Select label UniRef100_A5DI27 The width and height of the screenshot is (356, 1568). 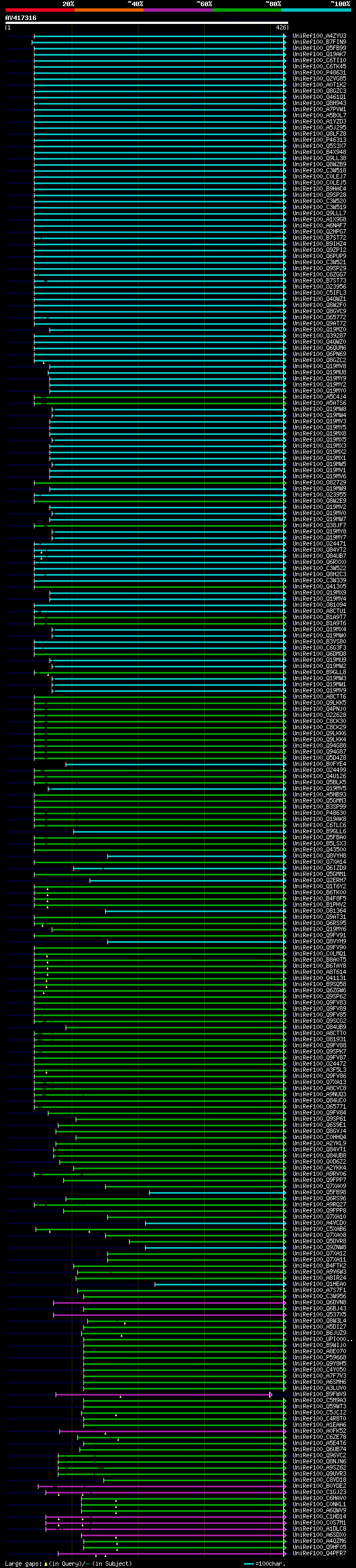pyautogui.click(x=319, y=1327)
